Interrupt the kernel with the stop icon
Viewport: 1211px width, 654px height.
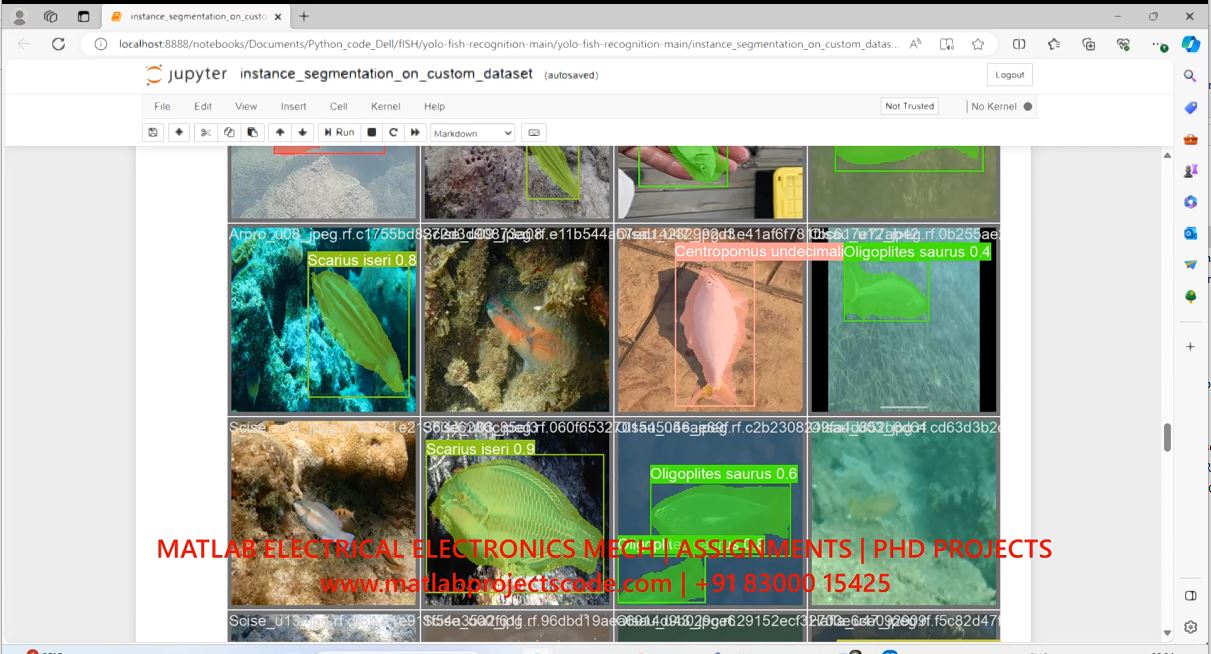[x=372, y=132]
